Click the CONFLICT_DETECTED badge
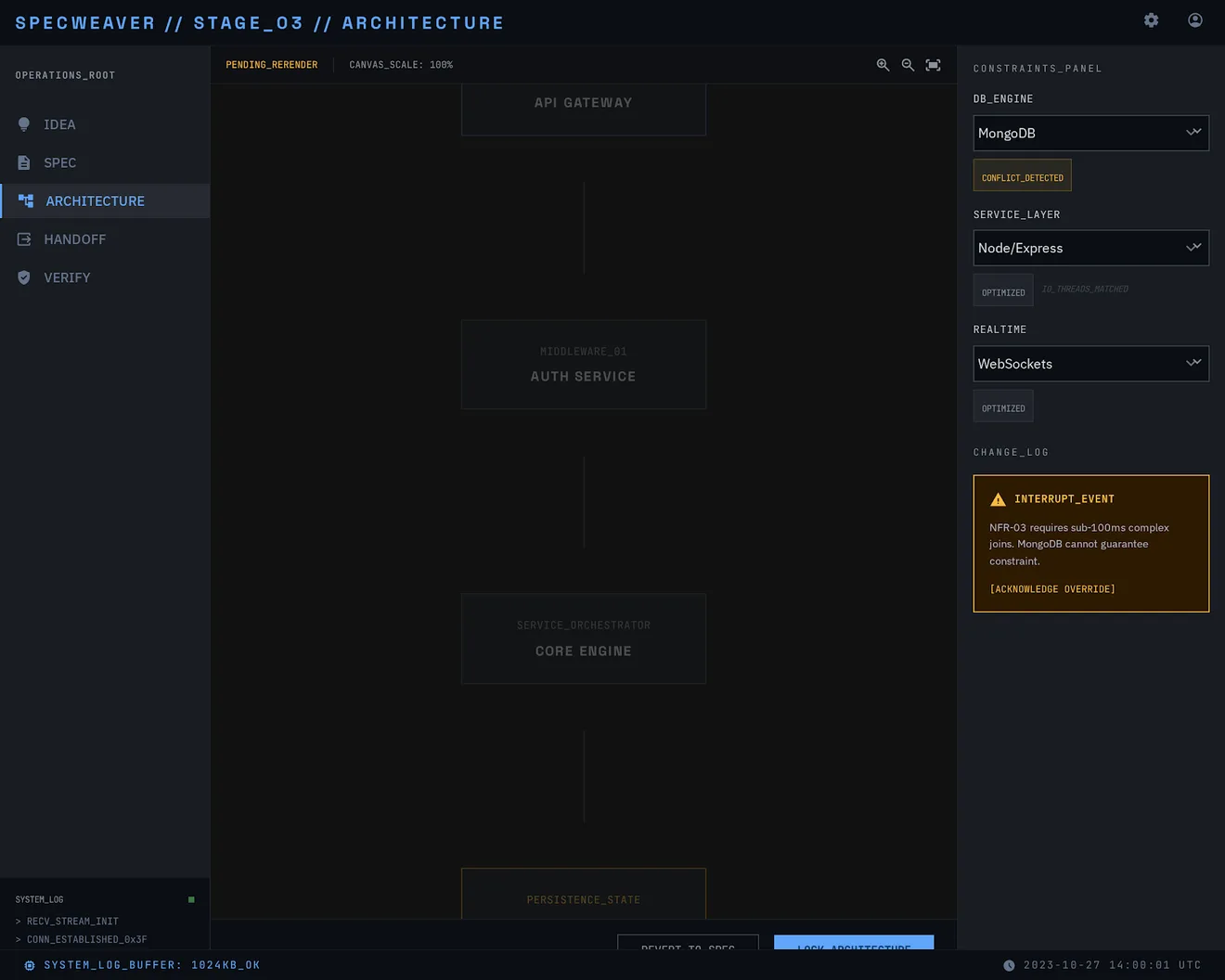This screenshot has width=1225, height=980. 1022,175
